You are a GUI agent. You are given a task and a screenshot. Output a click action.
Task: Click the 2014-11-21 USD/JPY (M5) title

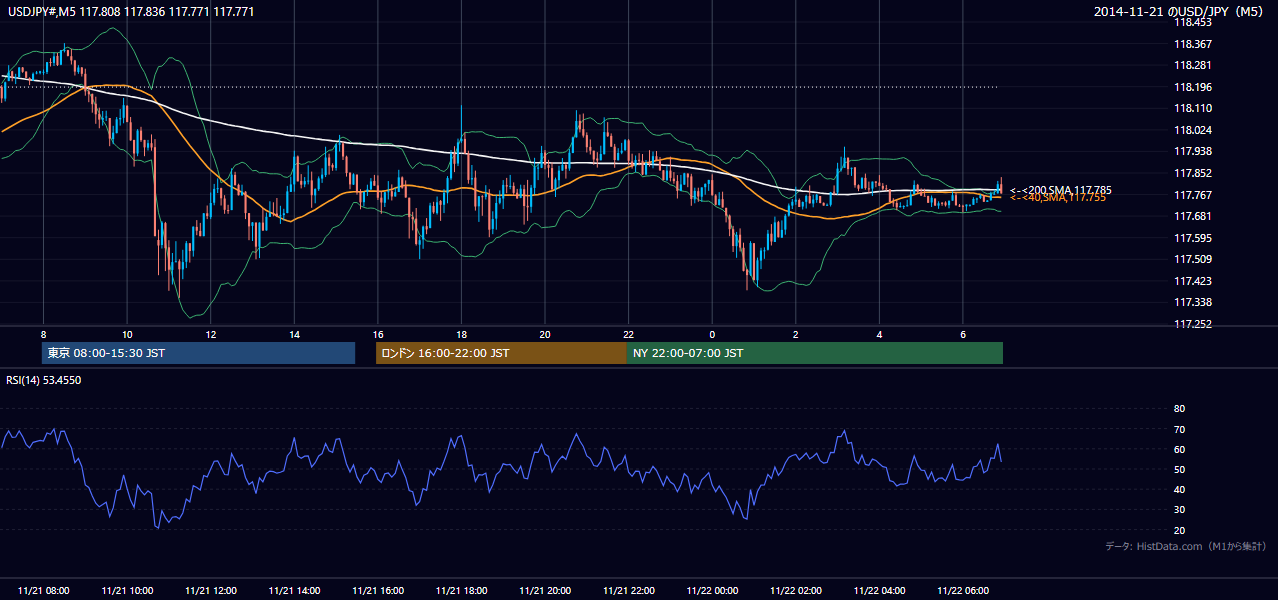(x=1180, y=12)
